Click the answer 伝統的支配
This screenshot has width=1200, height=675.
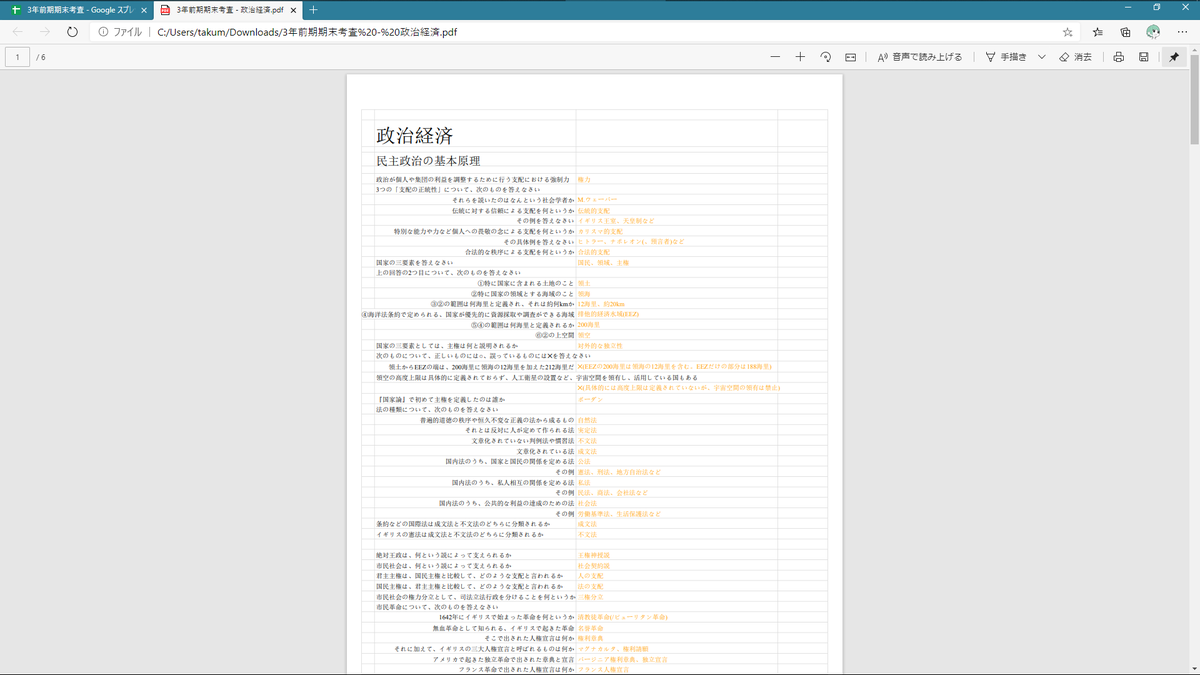click(x=594, y=210)
